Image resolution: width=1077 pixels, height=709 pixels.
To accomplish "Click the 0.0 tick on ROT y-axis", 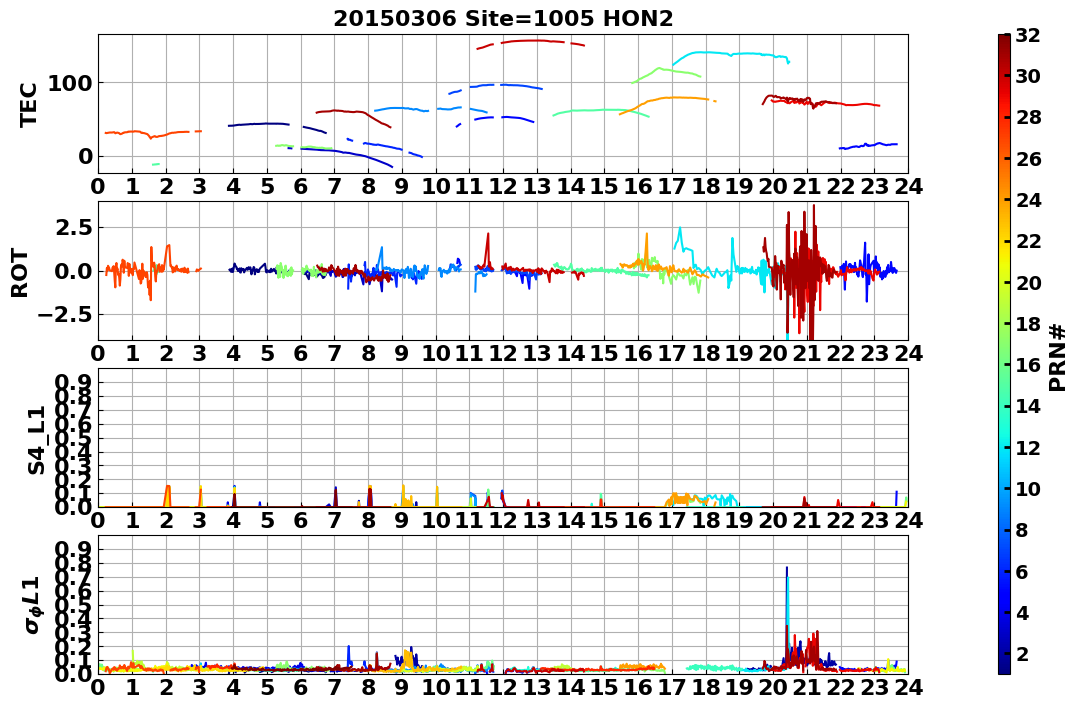I will click(74, 271).
